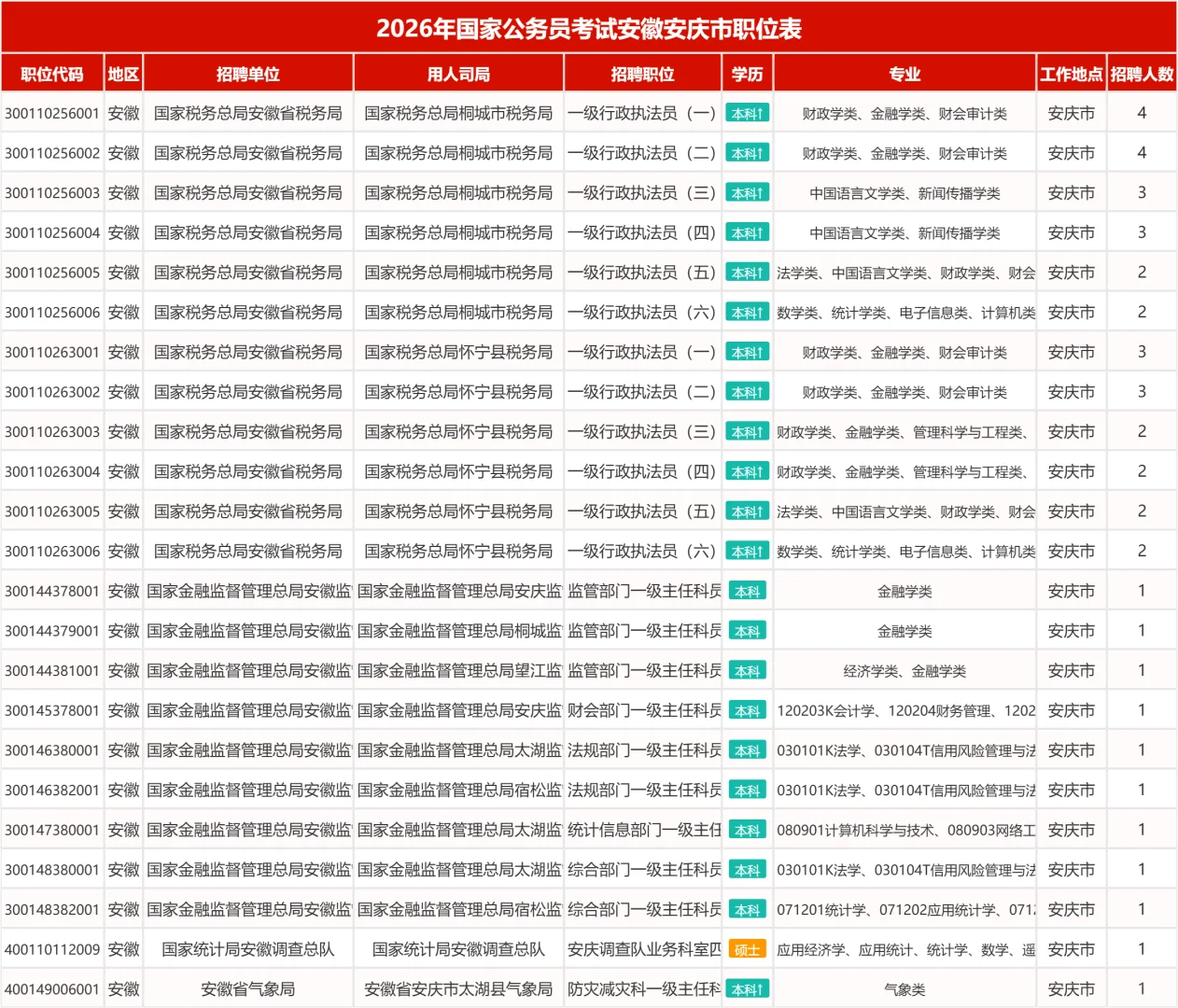This screenshot has width=1178, height=1008.
Task: Click 安庆市 in row 400110112009
Action: pos(1071,950)
